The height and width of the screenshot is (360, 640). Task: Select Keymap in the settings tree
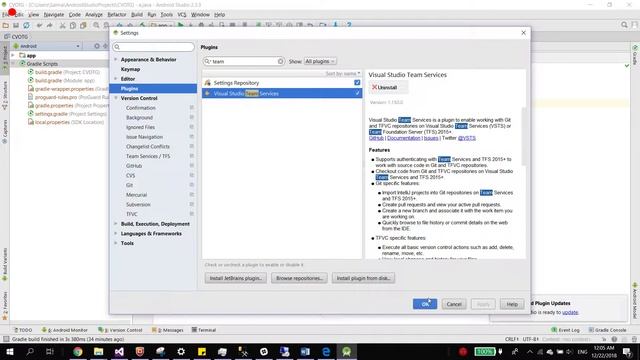tap(131, 69)
